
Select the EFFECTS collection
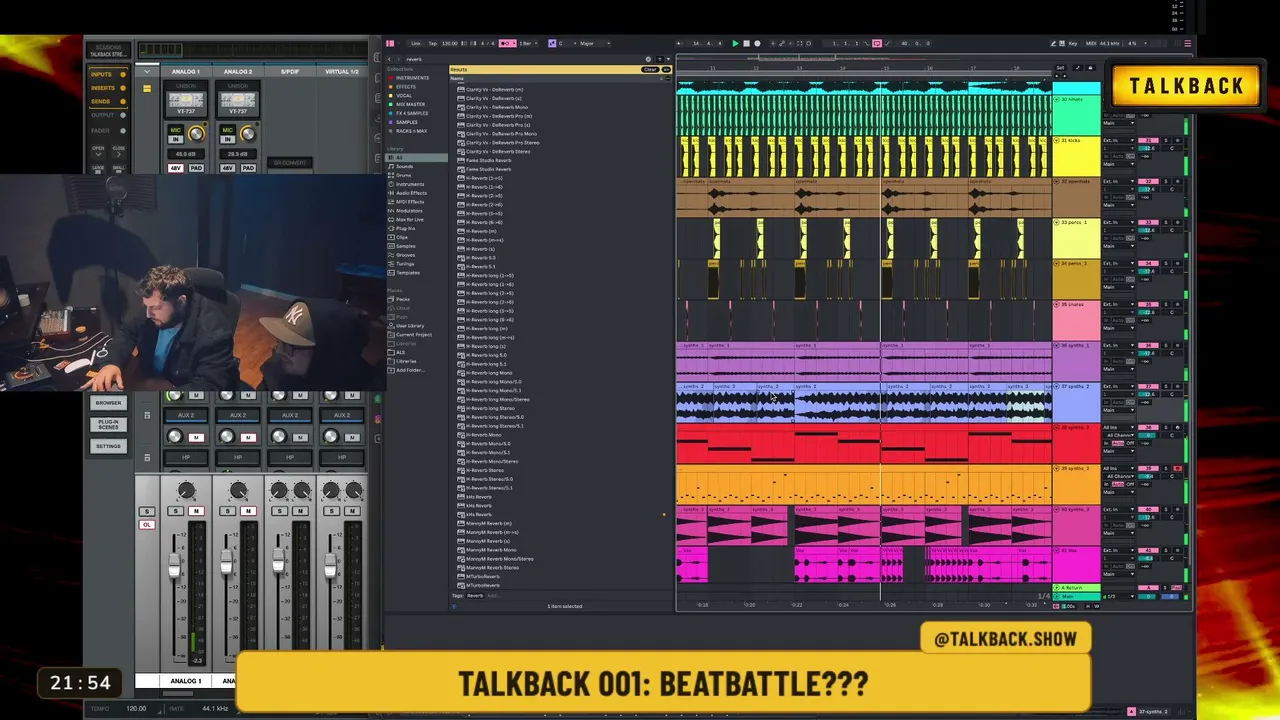point(405,87)
